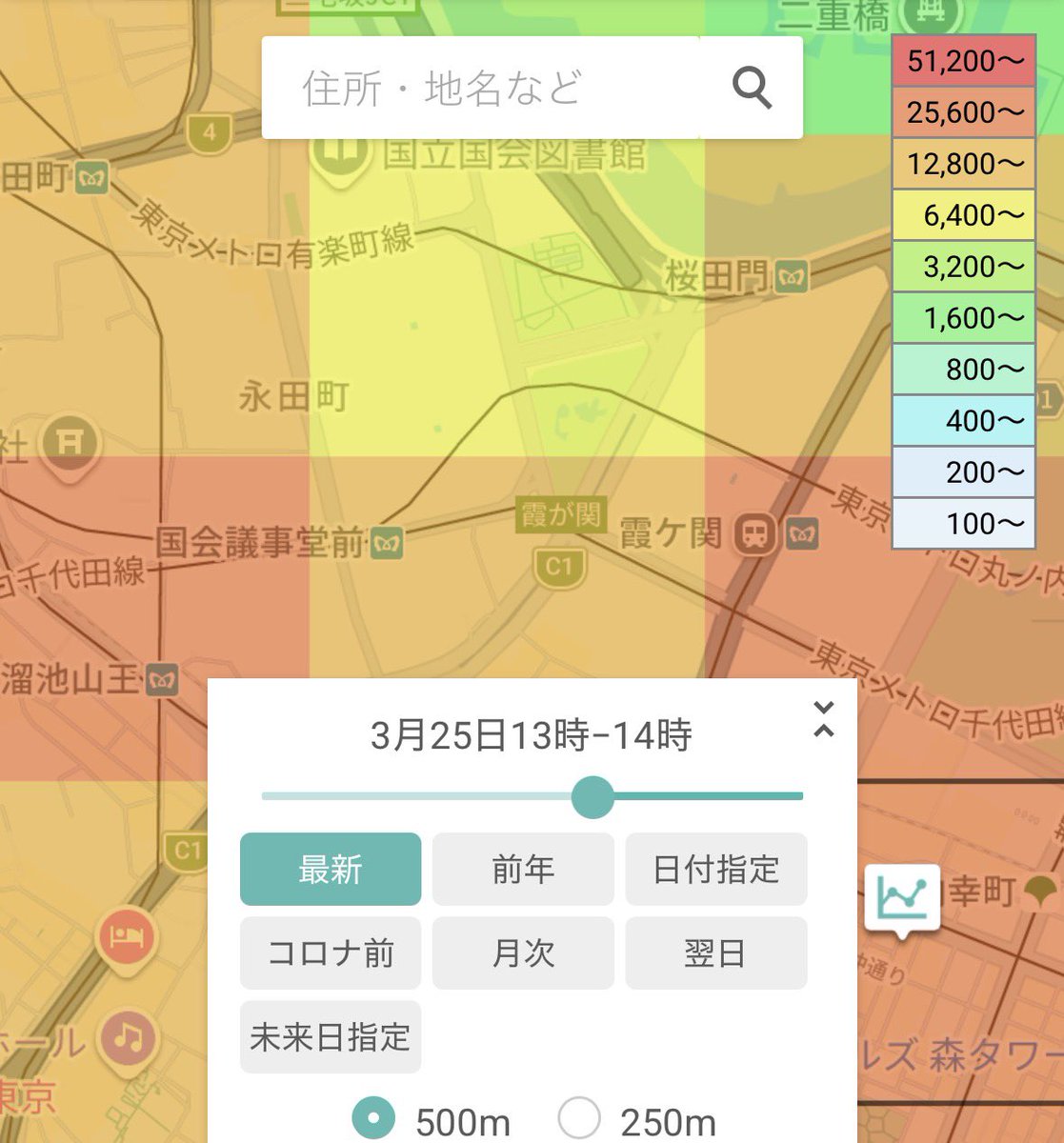Click the コロナ前 button
Image resolution: width=1064 pixels, height=1143 pixels.
coord(331,952)
